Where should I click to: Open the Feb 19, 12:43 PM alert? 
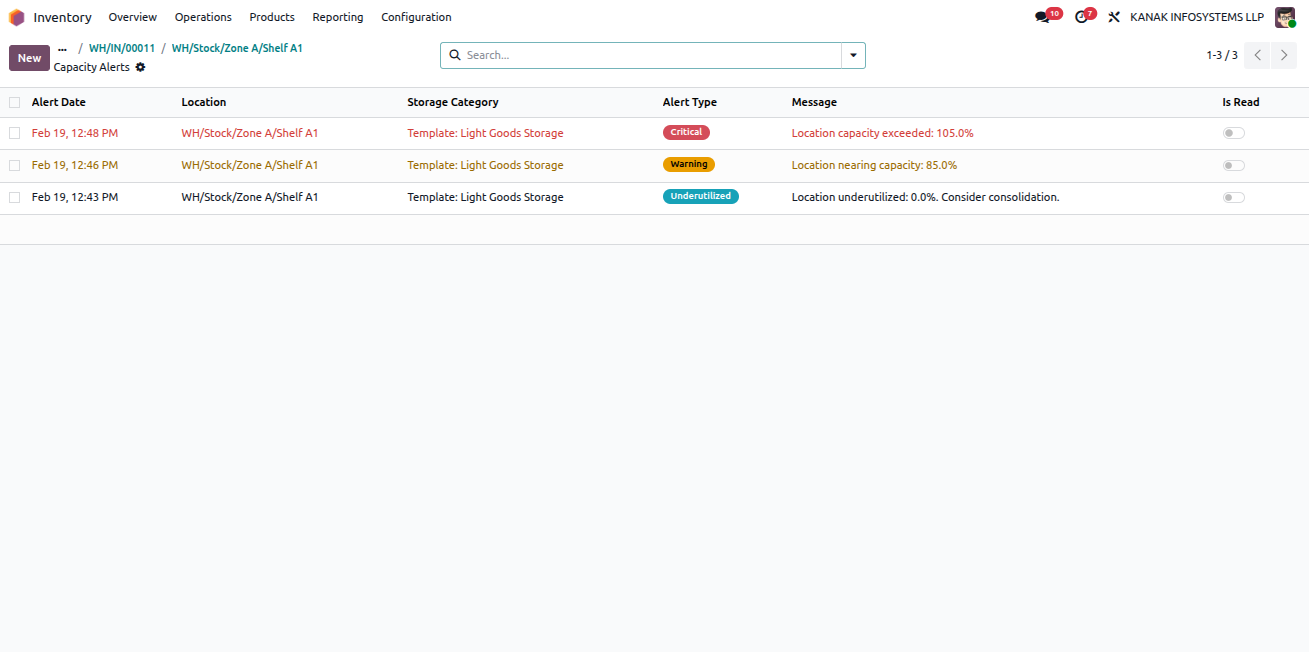tap(75, 197)
